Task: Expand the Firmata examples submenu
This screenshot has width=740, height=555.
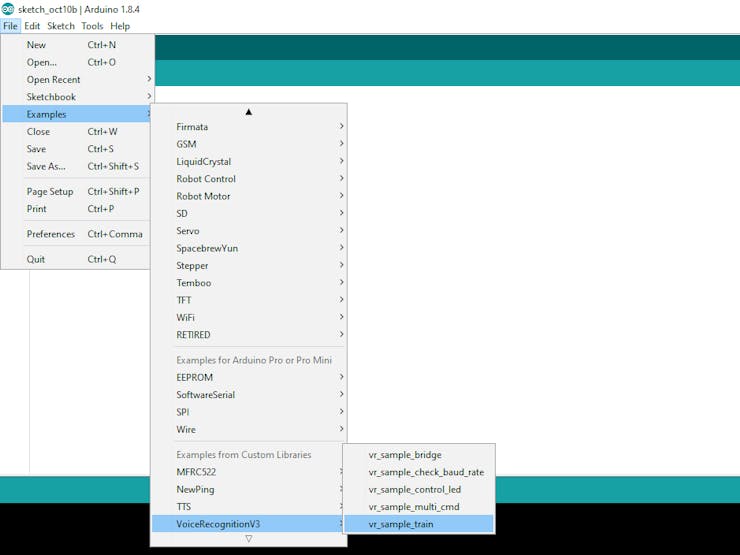Action: click(249, 126)
